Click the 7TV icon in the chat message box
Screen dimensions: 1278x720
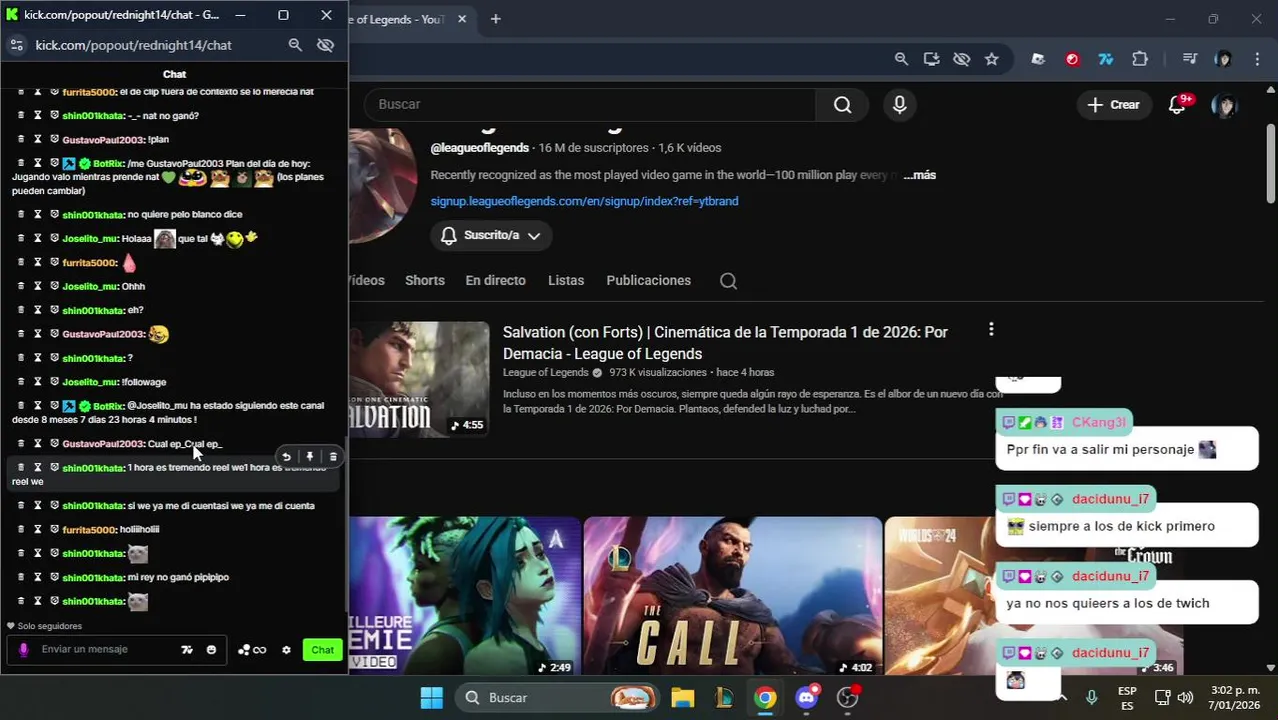187,650
